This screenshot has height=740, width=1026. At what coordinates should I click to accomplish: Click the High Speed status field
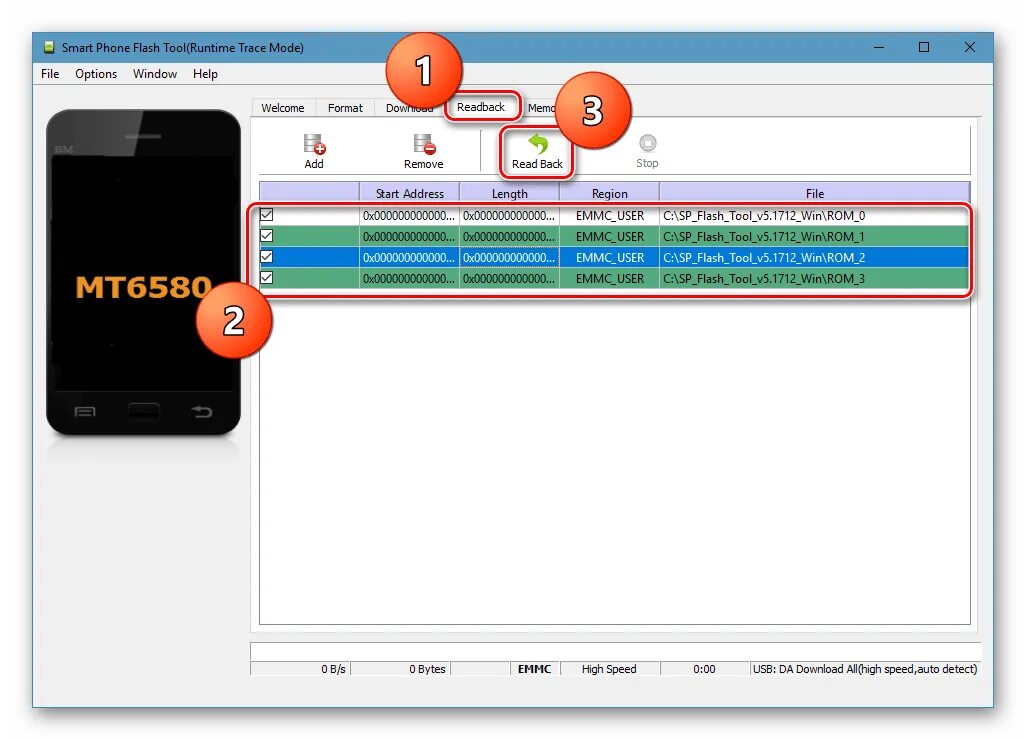point(609,669)
